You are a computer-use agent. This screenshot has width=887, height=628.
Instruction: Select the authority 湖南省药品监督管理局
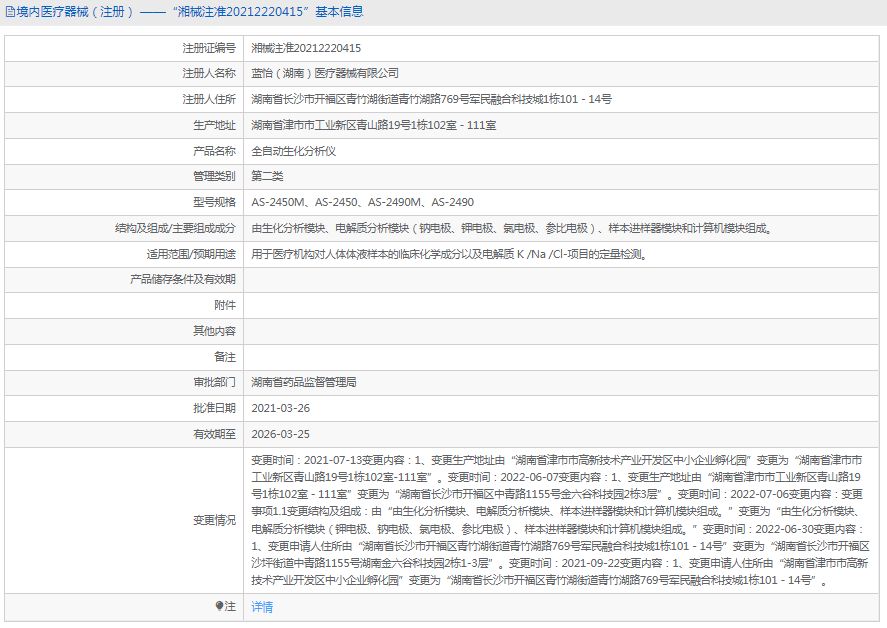pyautogui.click(x=304, y=382)
